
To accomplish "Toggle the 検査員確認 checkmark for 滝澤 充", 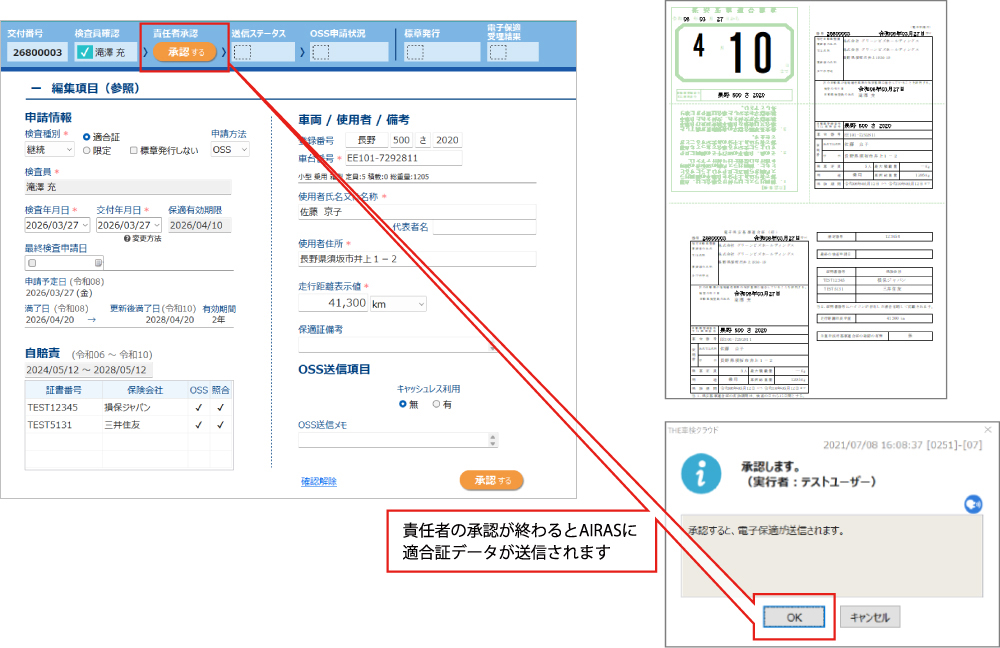I will (x=85, y=53).
